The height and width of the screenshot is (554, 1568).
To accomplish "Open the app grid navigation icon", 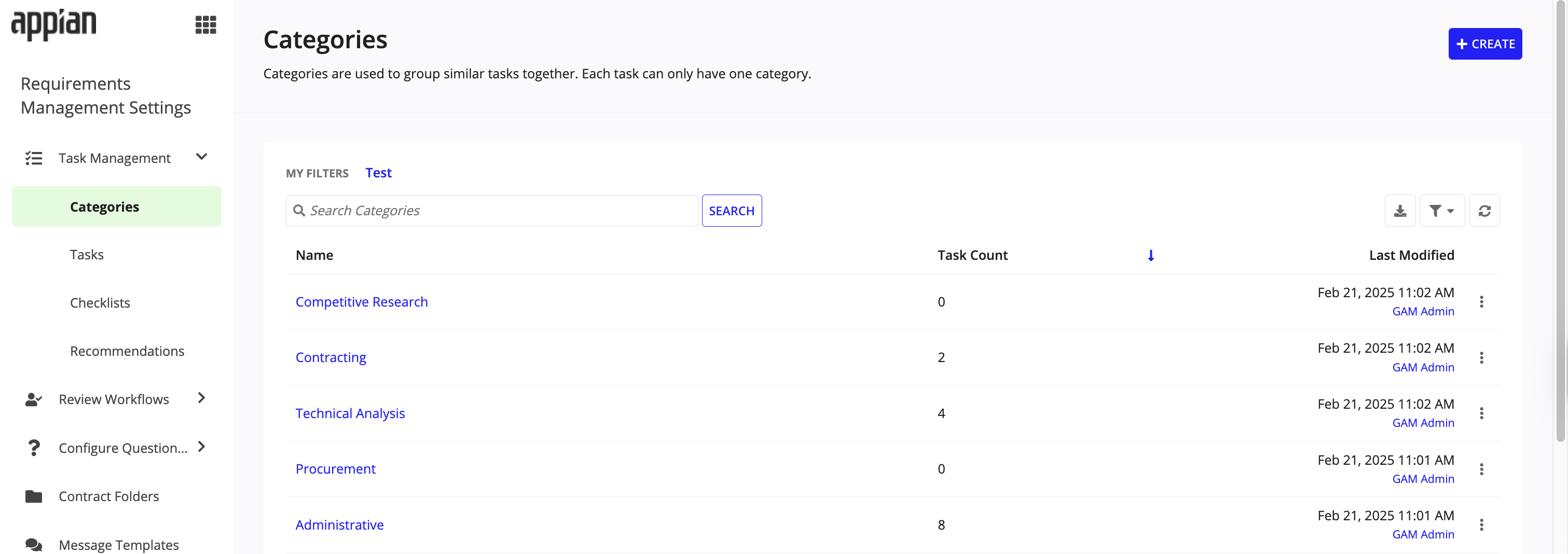I will pos(206,25).
